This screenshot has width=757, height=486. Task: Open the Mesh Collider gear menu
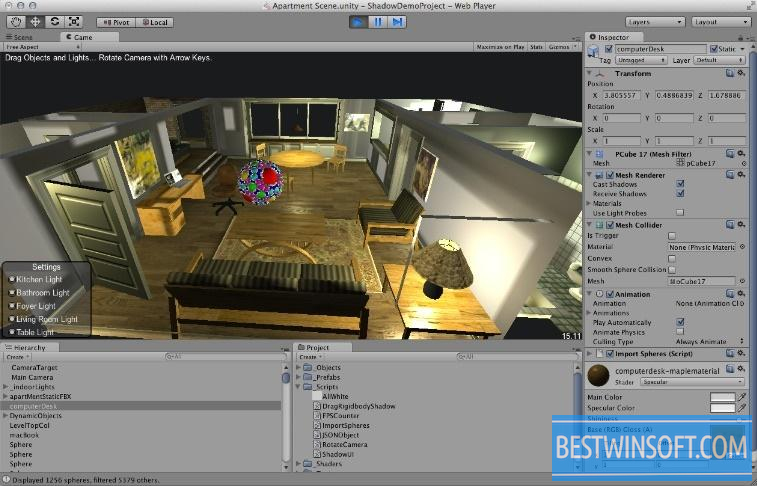[741, 224]
